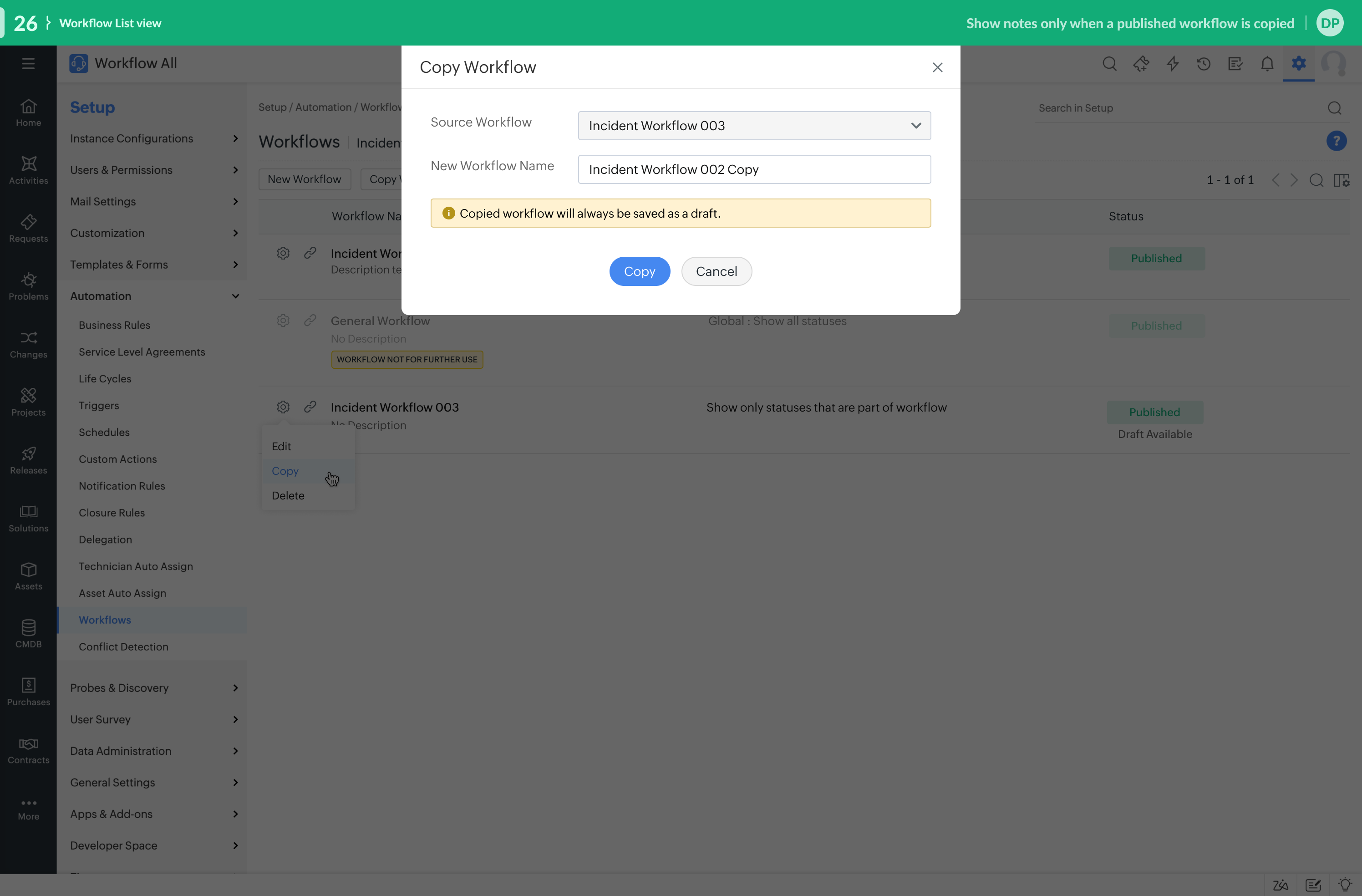Image resolution: width=1362 pixels, height=896 pixels.
Task: Open the Source Workflow dropdown
Action: pyautogui.click(x=754, y=125)
